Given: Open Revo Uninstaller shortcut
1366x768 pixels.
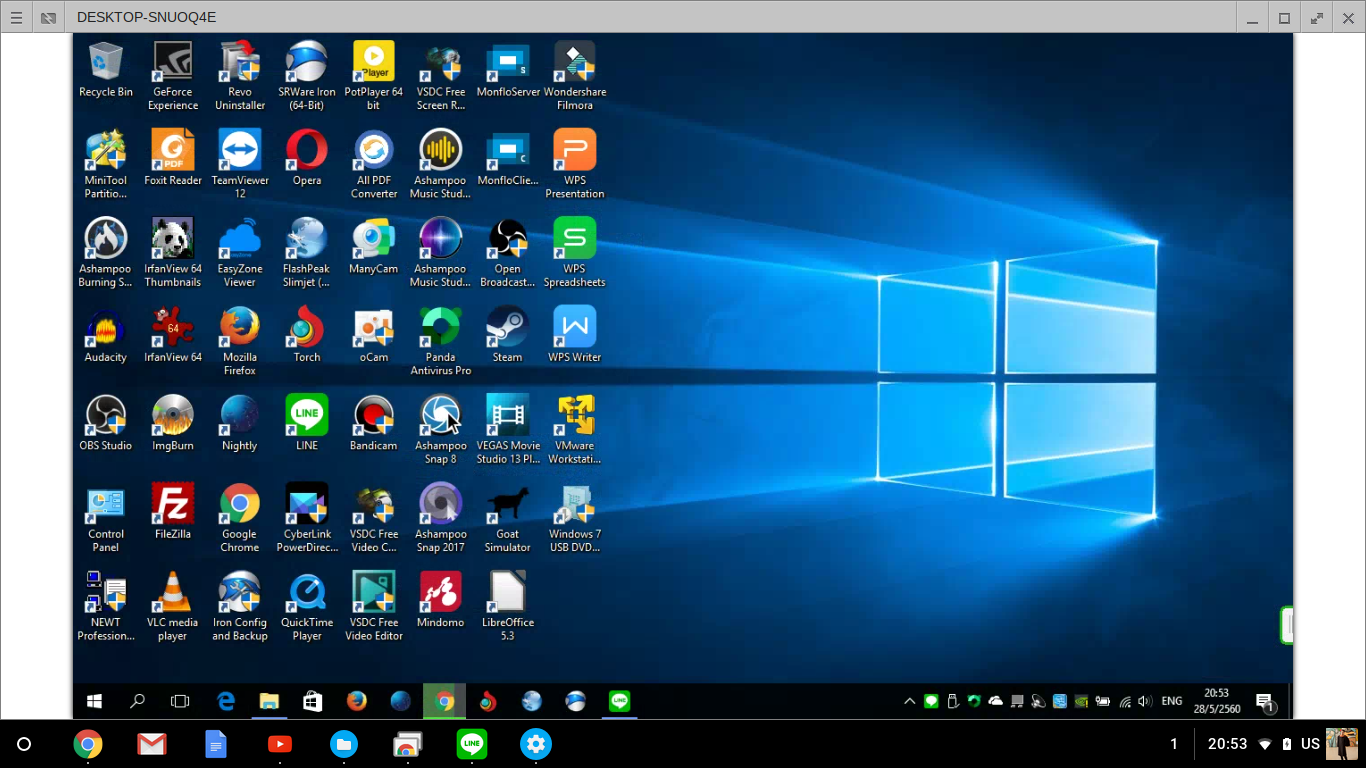Looking at the screenshot, I should coord(240,76).
